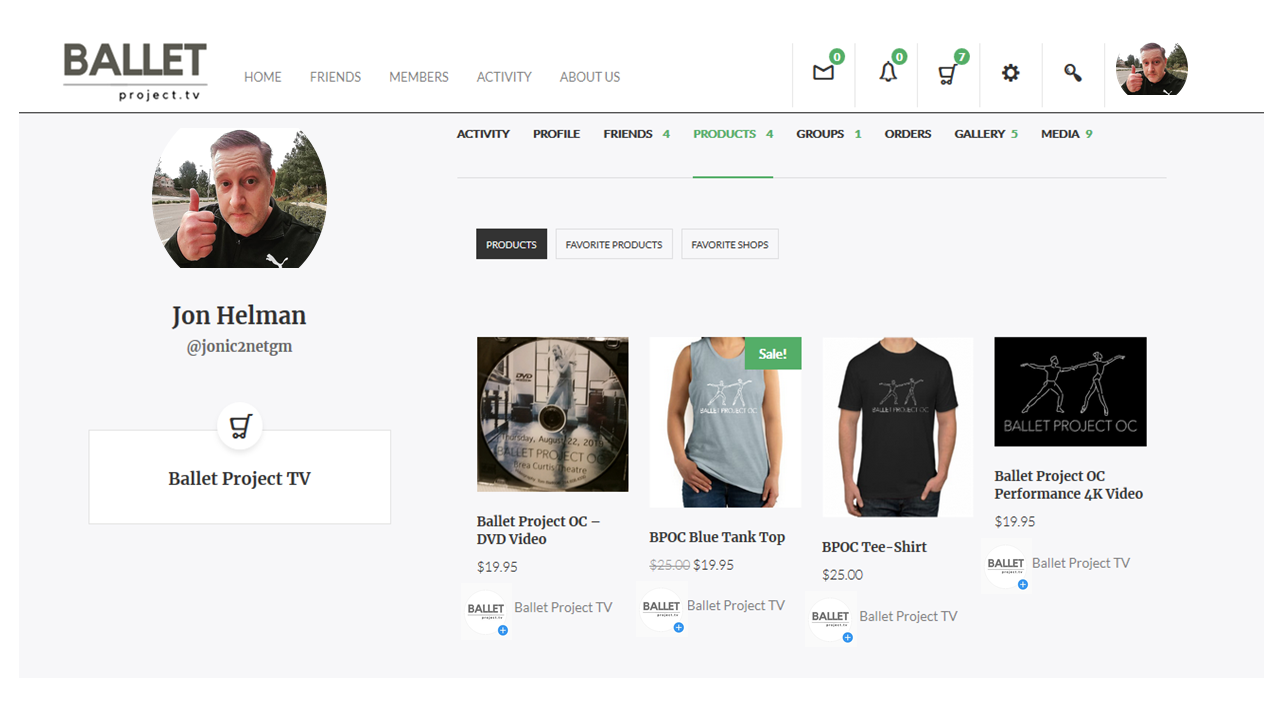The height and width of the screenshot is (720, 1280).
Task: Switch to the GROUPS 1 tab
Action: pyautogui.click(x=828, y=134)
